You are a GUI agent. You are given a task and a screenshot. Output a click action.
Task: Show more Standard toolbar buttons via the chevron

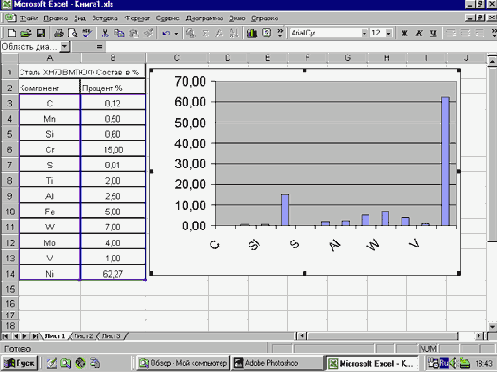280,33
